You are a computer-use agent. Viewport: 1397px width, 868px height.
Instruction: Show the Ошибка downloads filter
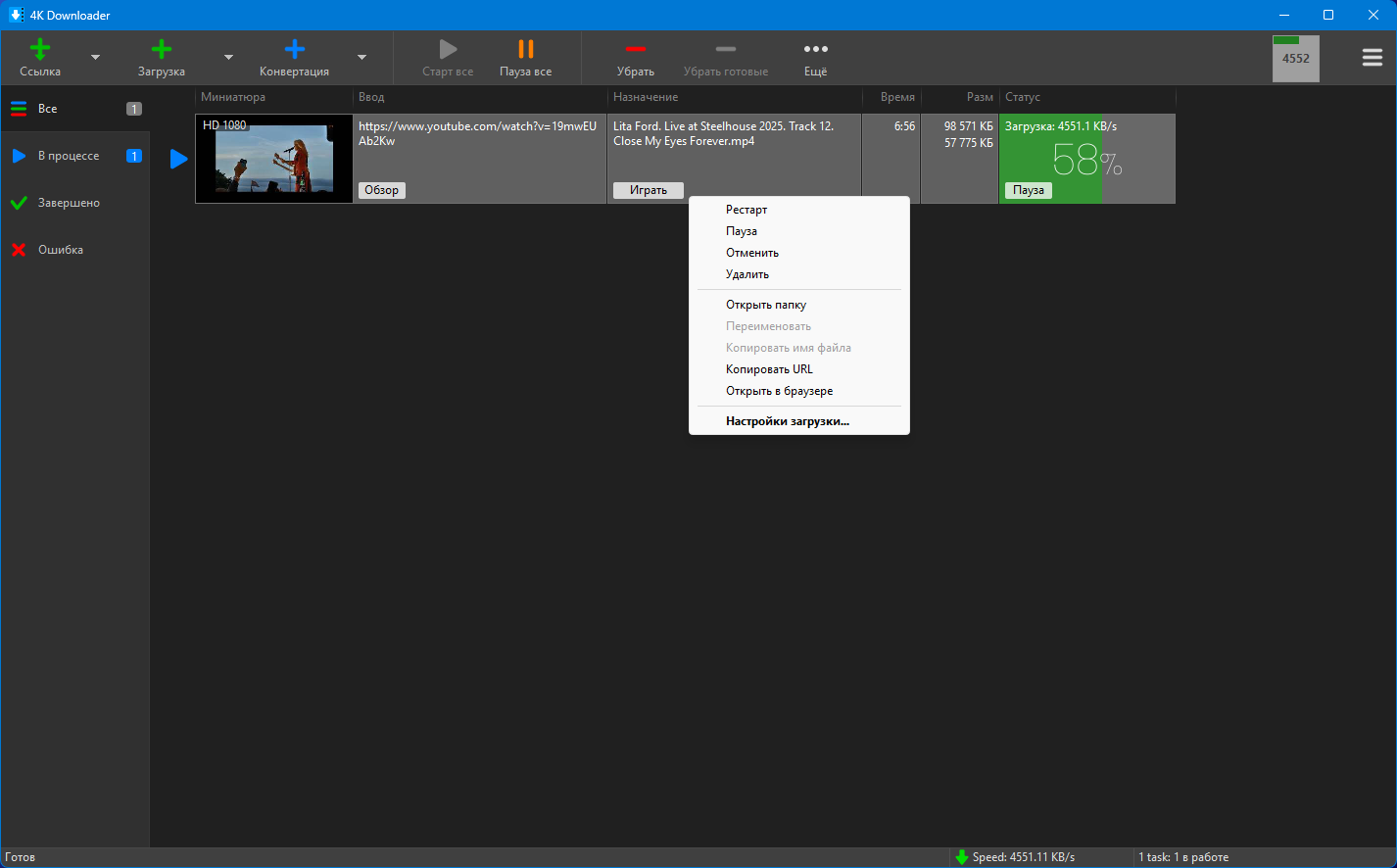point(61,250)
